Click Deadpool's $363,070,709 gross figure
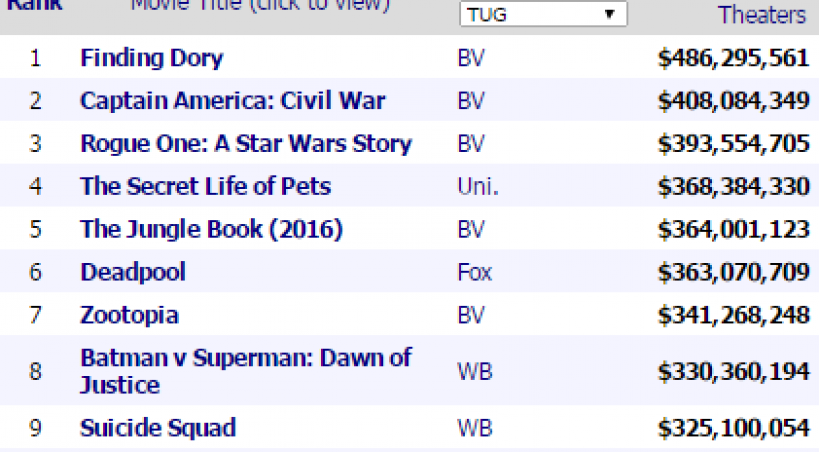819x452 pixels. (x=733, y=272)
